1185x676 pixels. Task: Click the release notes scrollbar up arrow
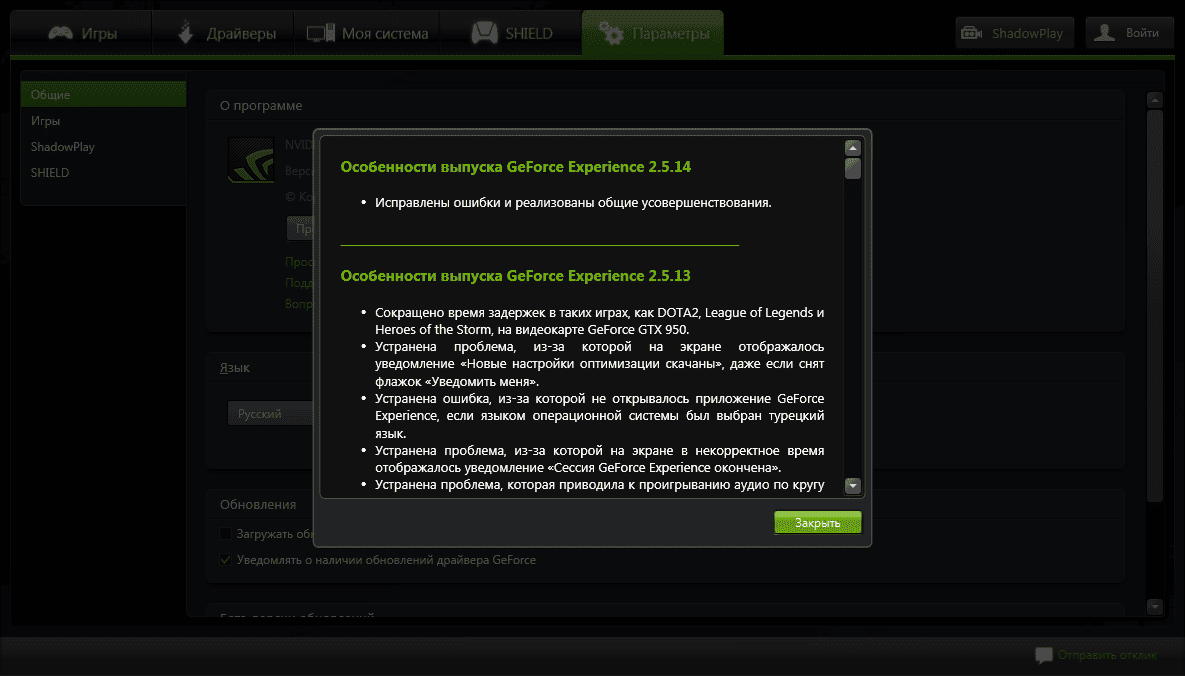pos(852,147)
